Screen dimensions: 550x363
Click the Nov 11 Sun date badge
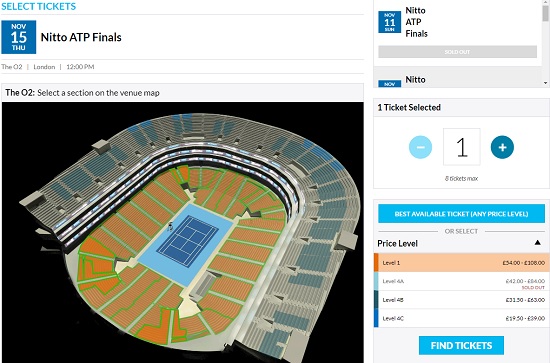(389, 22)
